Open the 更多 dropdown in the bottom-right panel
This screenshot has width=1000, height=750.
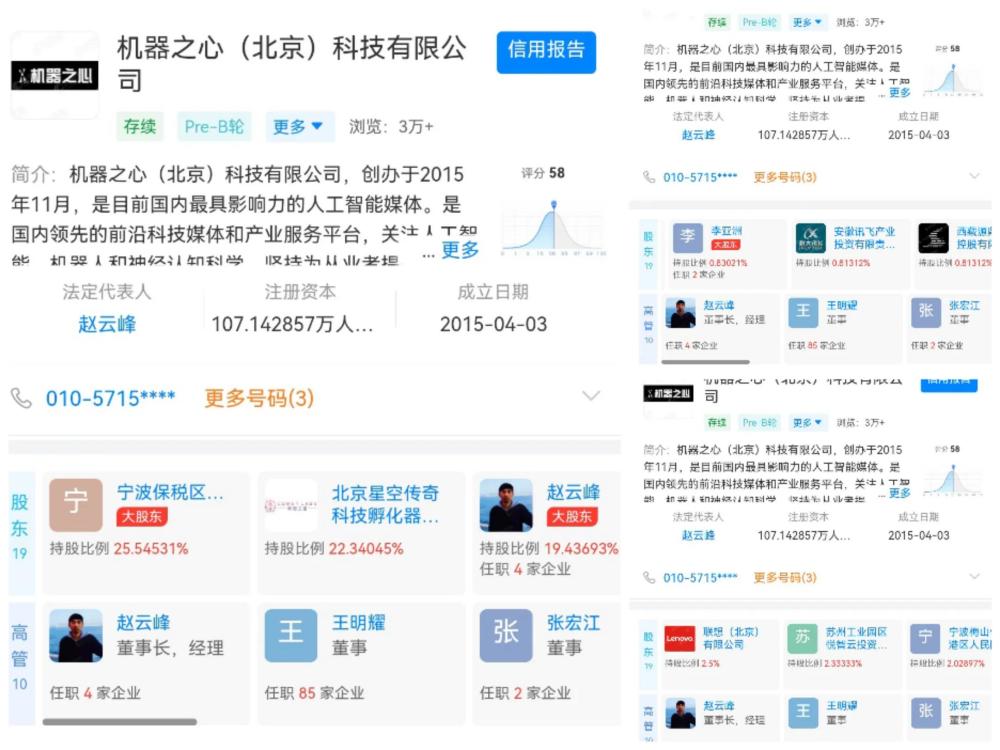(807, 423)
